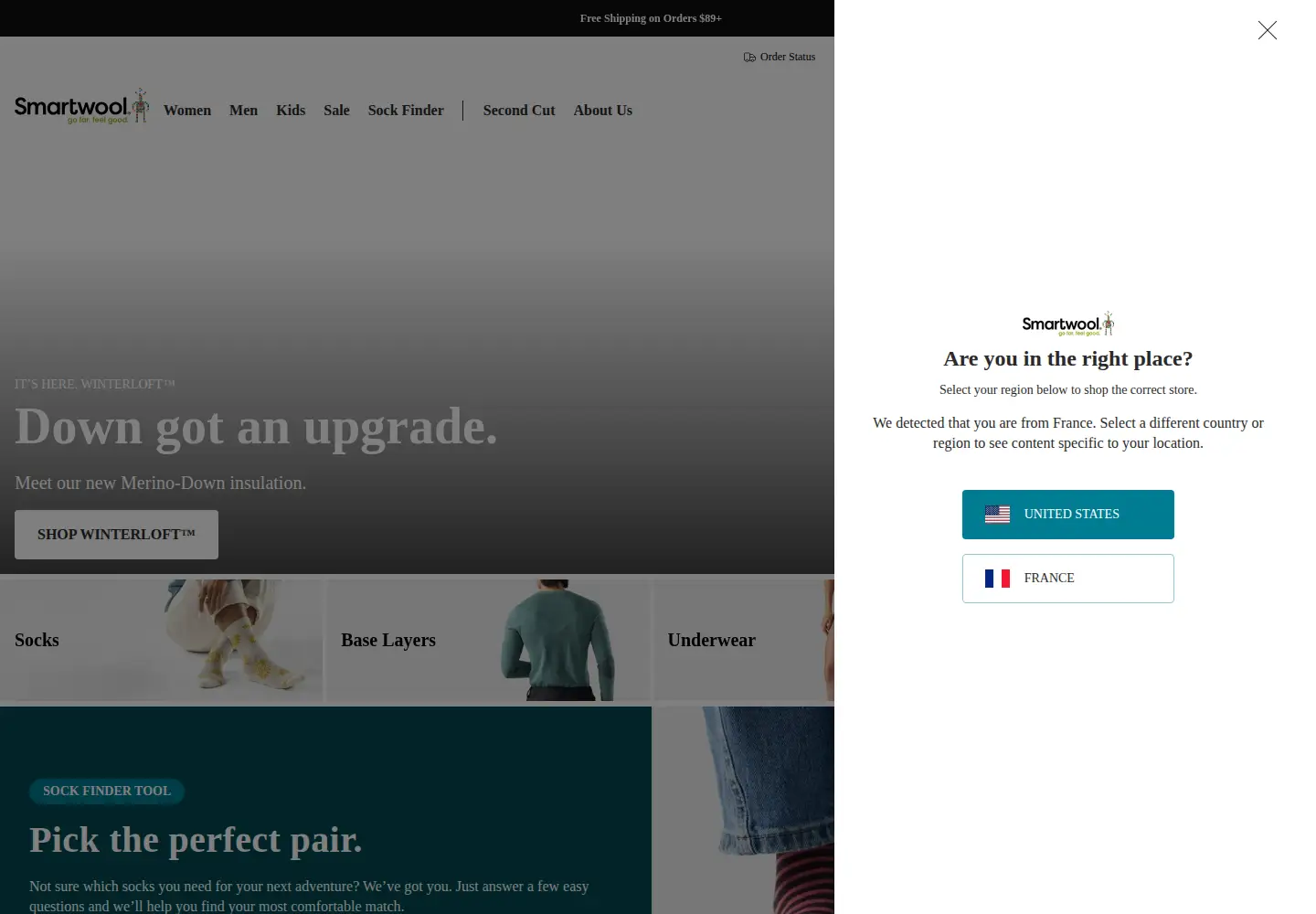Viewport: 1316px width, 914px height.
Task: Open the About Us menu
Action: (x=603, y=111)
